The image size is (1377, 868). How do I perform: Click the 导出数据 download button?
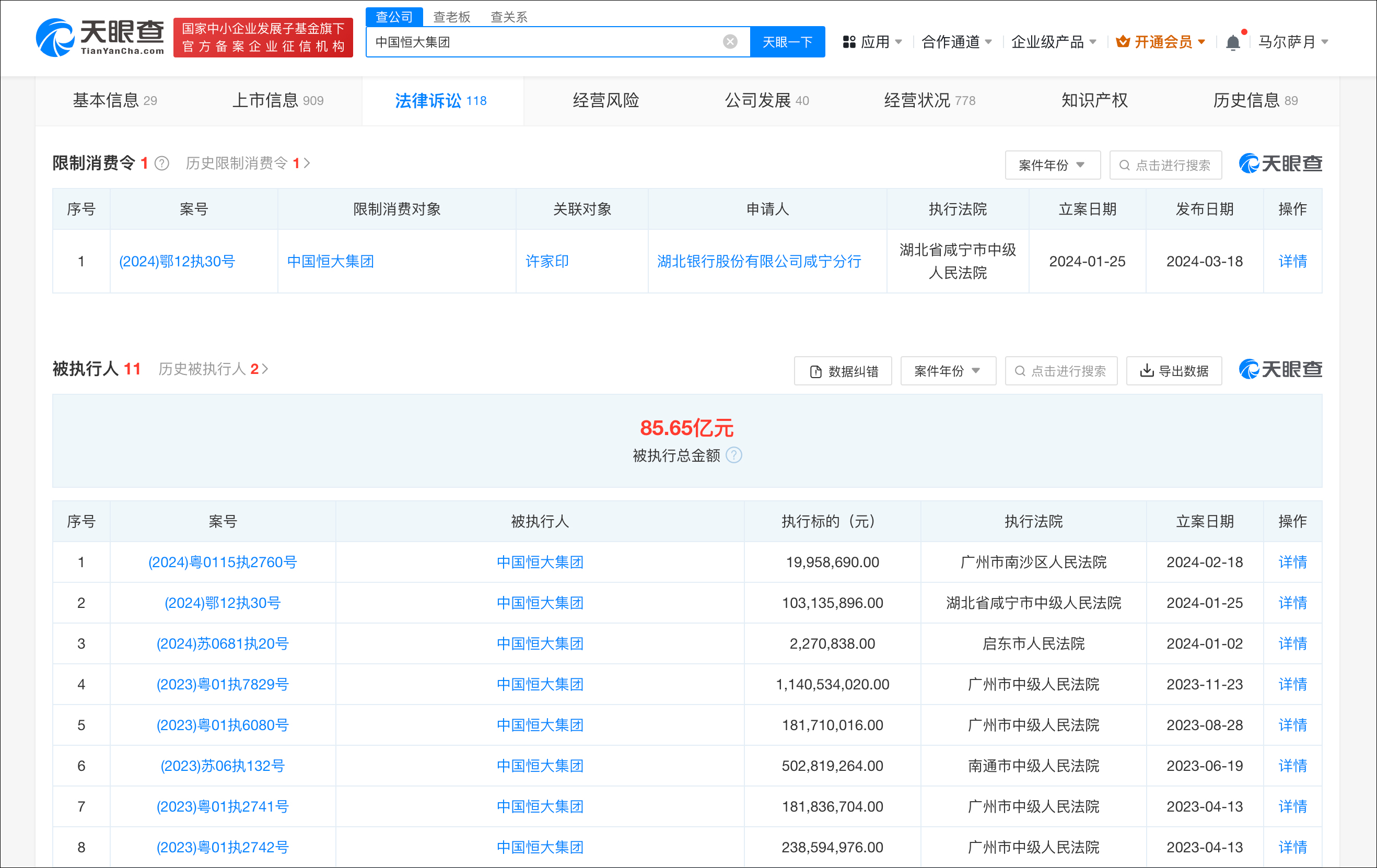click(1174, 371)
